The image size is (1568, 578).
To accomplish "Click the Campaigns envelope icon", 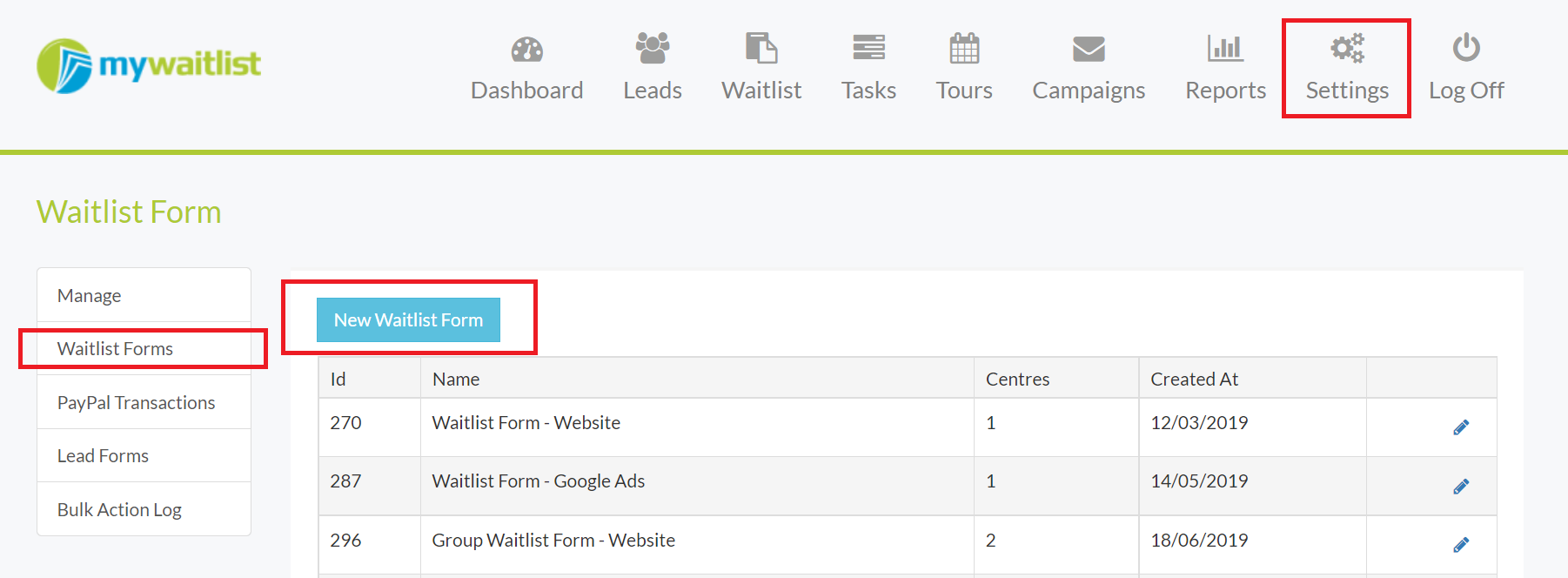I will click(x=1089, y=49).
